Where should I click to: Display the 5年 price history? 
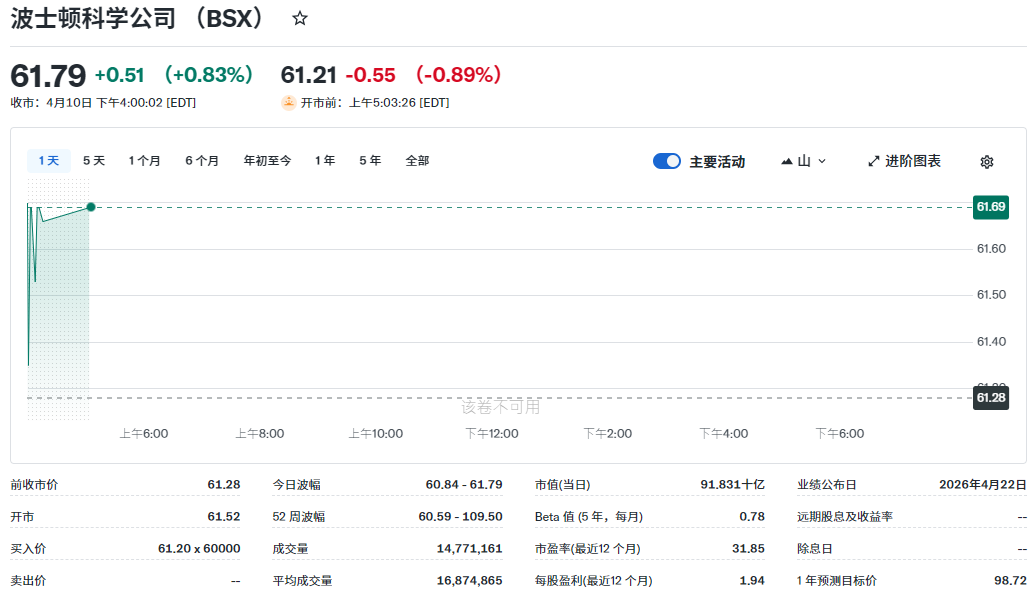click(370, 161)
